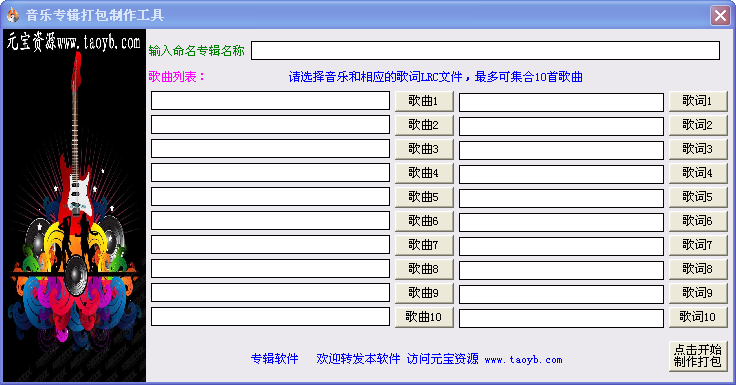Select the lyrics field beside 歌词3
The height and width of the screenshot is (385, 736).
point(561,150)
